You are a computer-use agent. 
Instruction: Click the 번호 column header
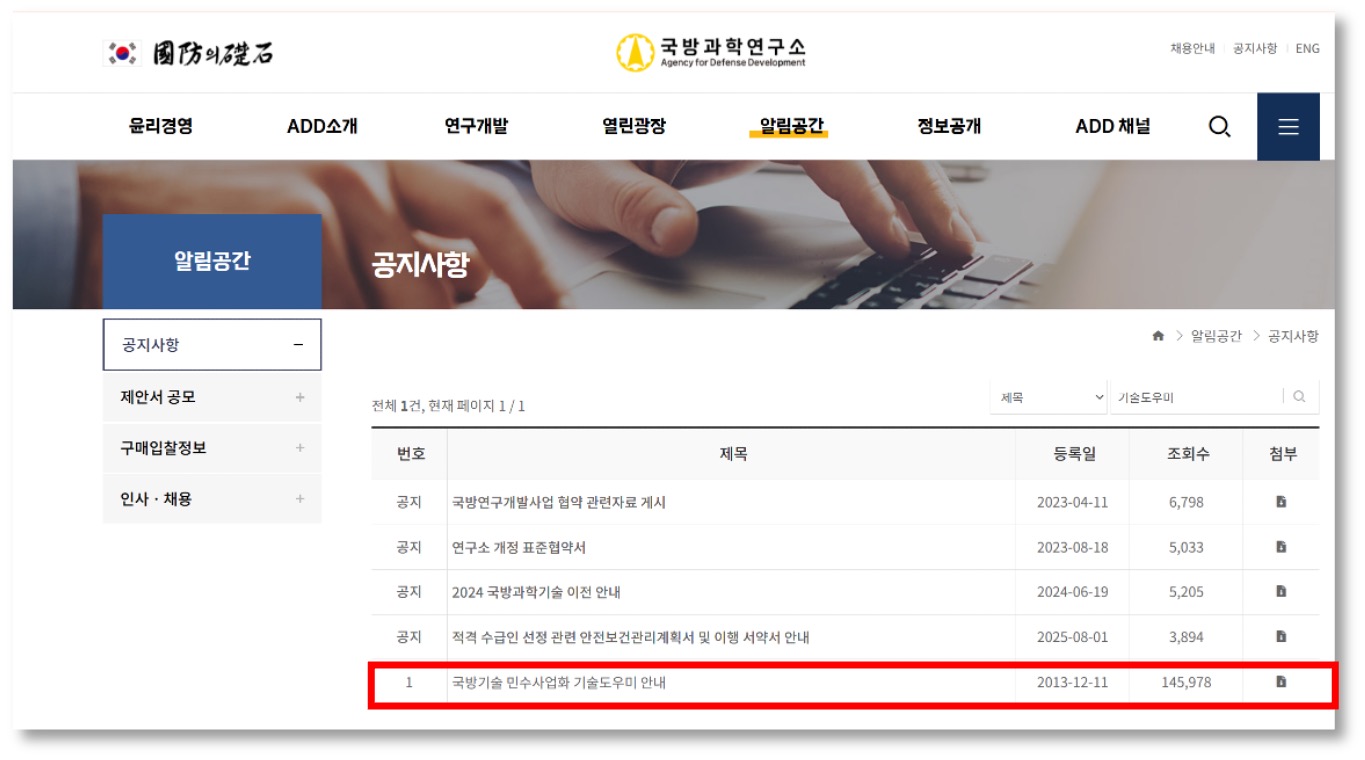coord(410,454)
